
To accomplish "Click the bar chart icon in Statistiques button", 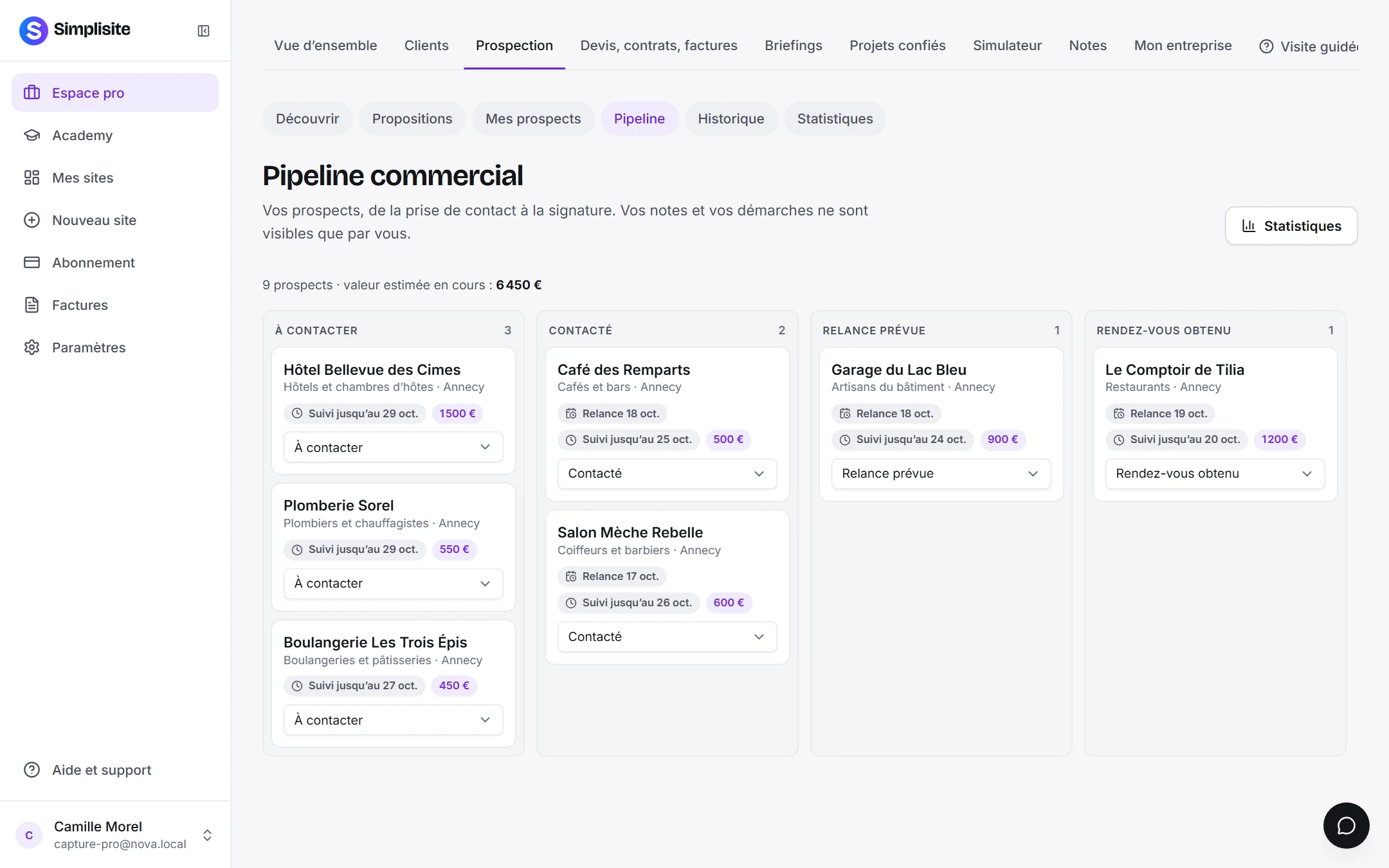I will point(1249,226).
